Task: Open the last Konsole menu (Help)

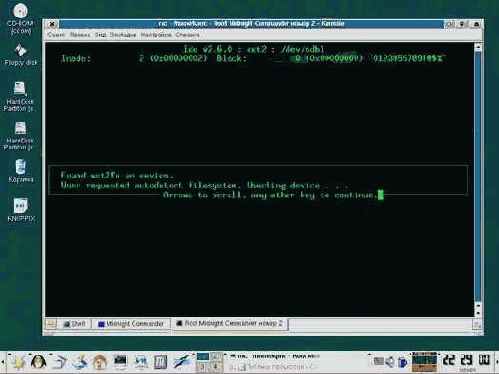Action: (x=187, y=35)
